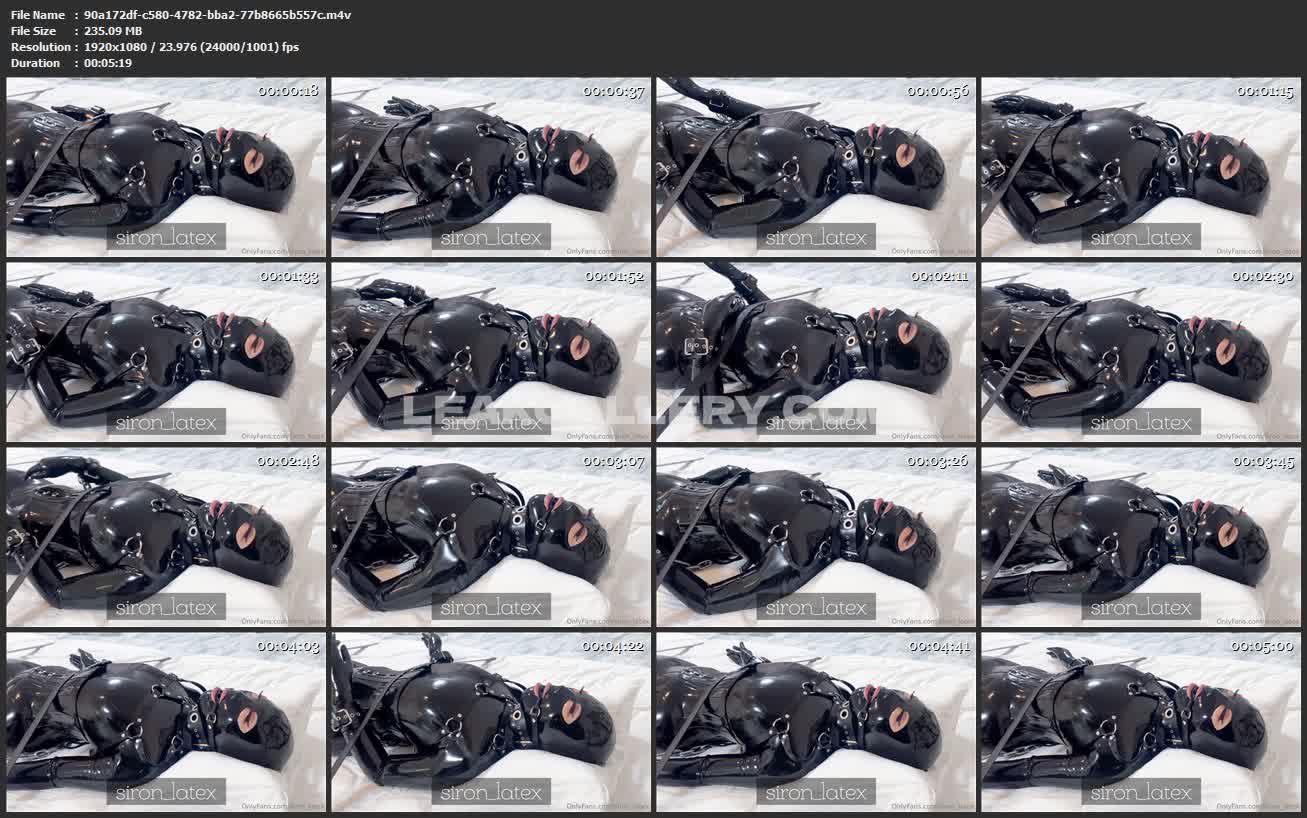Select the 00:00:56 thumbnail
The image size is (1307, 818).
coord(816,167)
